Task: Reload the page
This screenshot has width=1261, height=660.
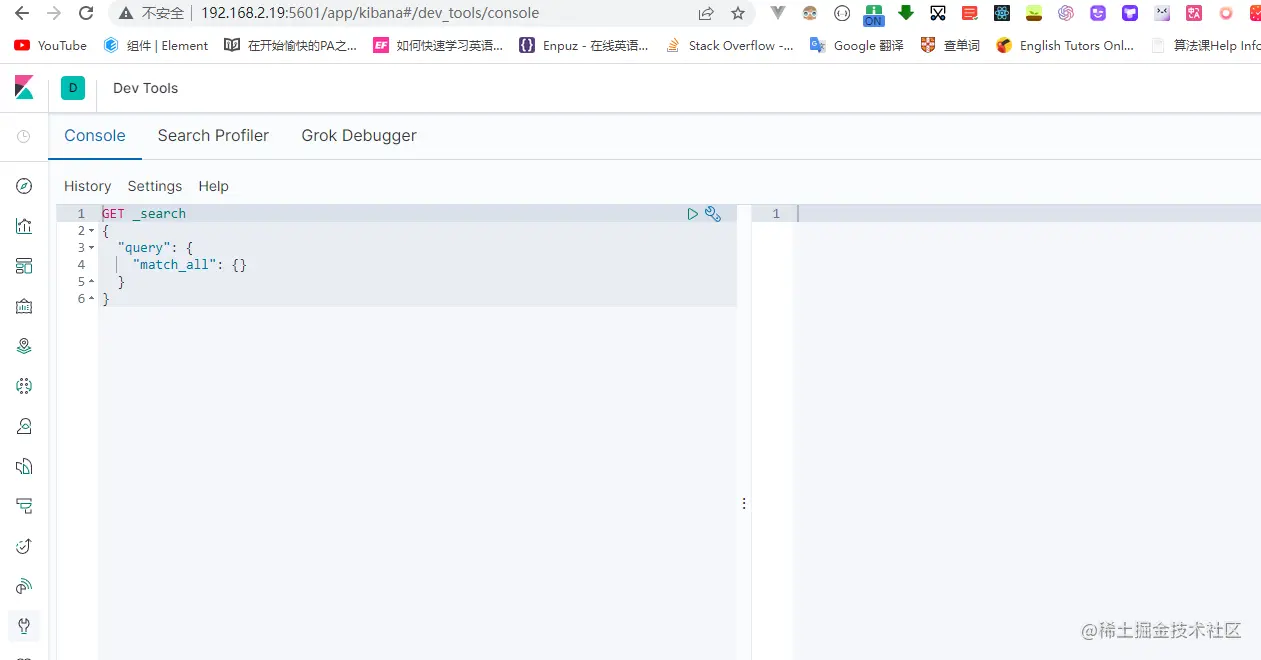Action: [86, 13]
